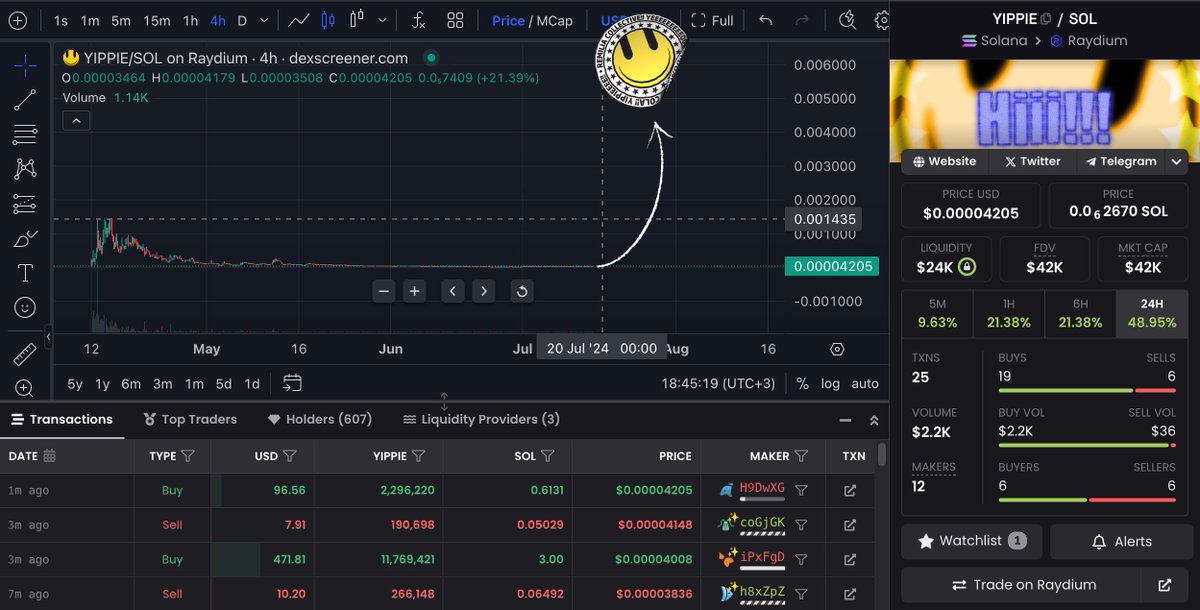Open the token Telegram link
Viewport: 1200px width, 610px height.
coord(1120,161)
